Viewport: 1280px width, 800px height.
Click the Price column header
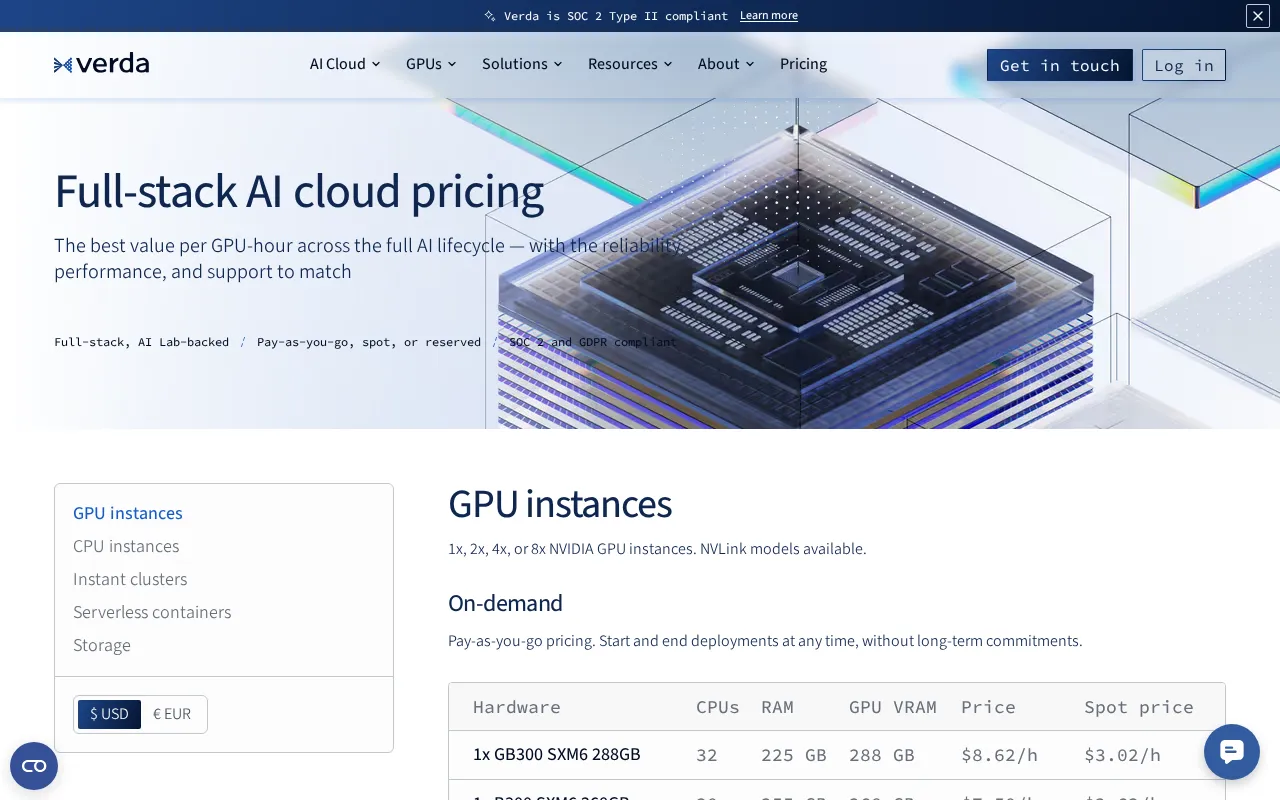pyautogui.click(x=988, y=707)
